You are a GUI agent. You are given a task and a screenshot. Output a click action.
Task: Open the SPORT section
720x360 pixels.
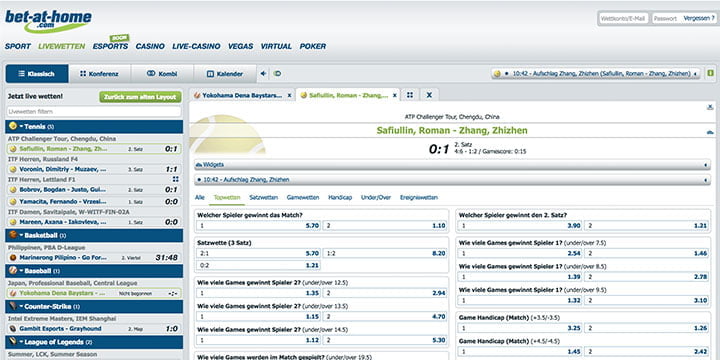[x=18, y=46]
